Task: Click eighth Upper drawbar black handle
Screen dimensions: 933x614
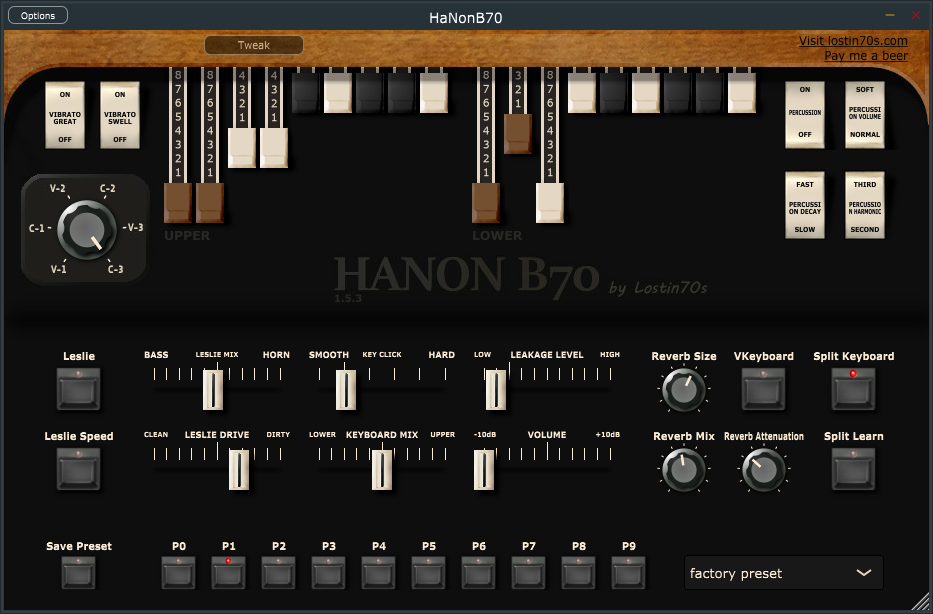Action: pos(402,93)
